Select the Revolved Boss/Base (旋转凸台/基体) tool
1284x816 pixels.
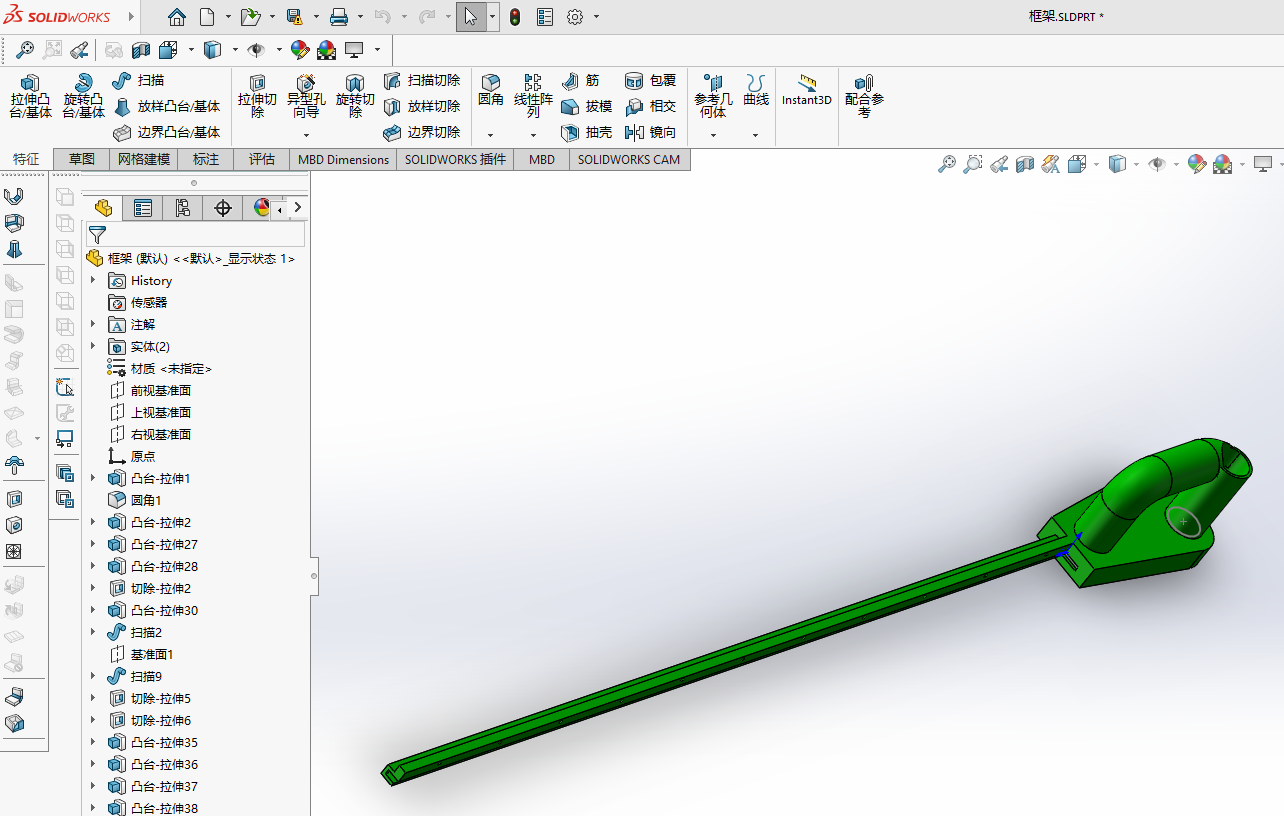point(83,97)
